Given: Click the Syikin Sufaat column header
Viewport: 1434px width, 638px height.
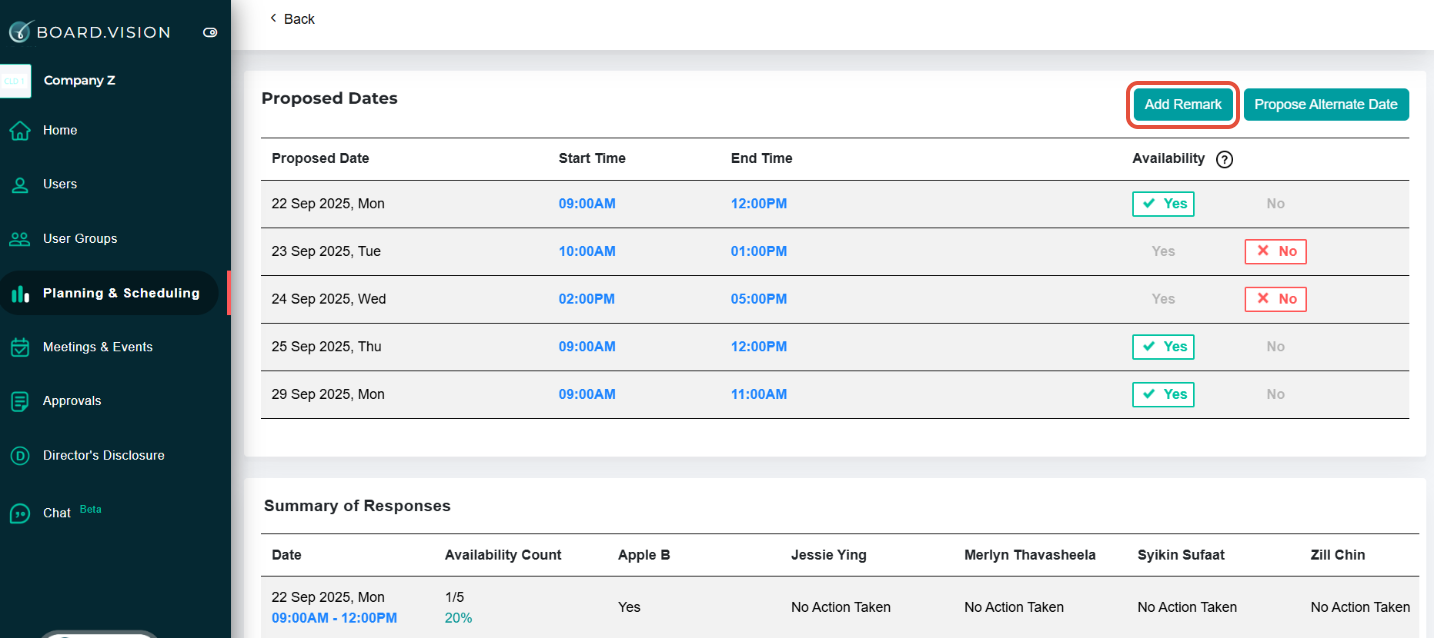Looking at the screenshot, I should click(x=1181, y=555).
